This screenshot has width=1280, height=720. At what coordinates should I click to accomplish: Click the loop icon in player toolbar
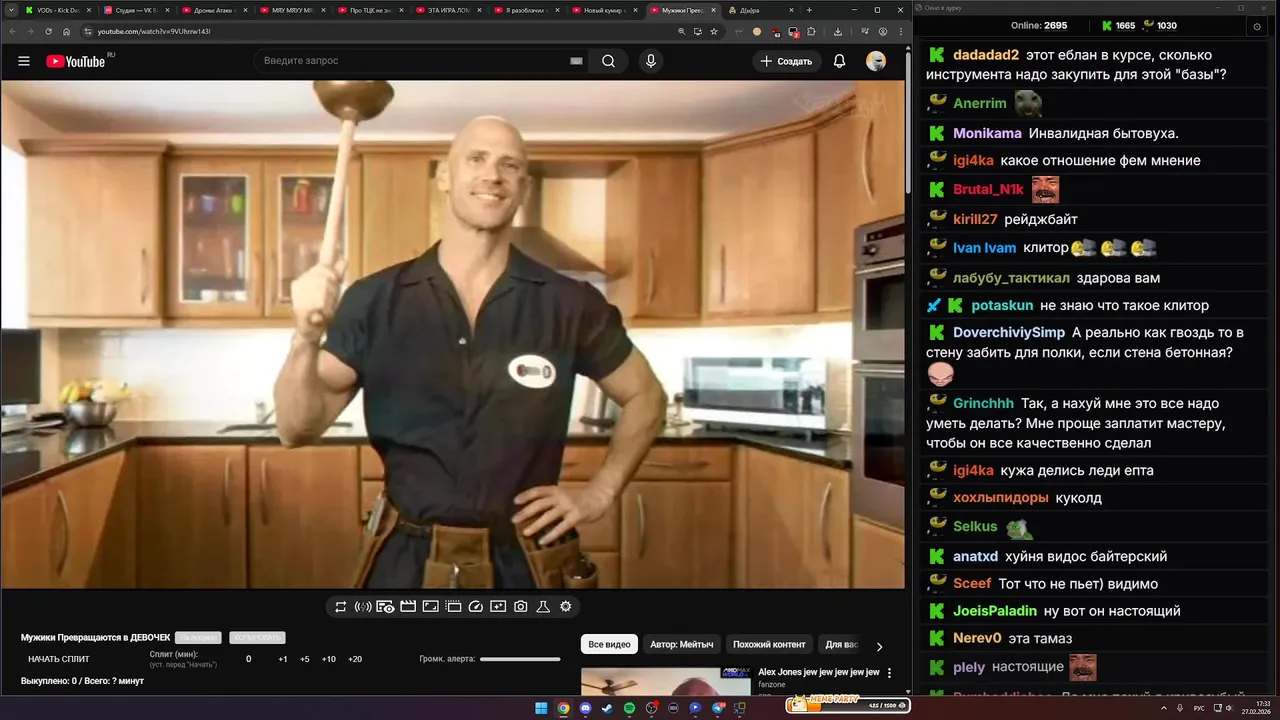[x=341, y=606]
